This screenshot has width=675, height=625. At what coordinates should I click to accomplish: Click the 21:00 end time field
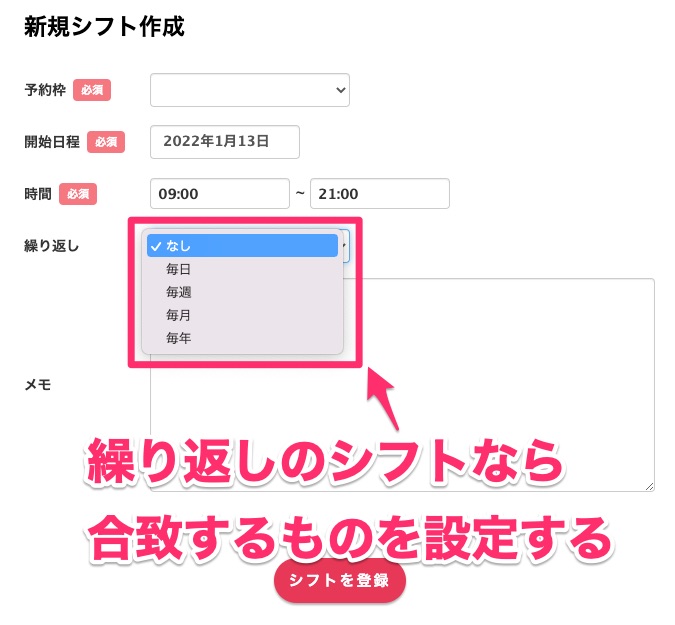[x=379, y=194]
